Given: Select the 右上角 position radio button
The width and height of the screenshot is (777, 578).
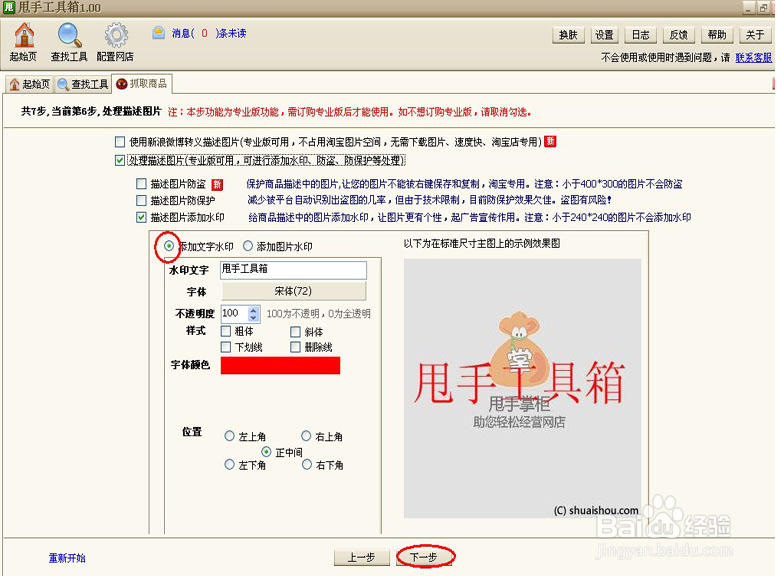Looking at the screenshot, I should [306, 436].
